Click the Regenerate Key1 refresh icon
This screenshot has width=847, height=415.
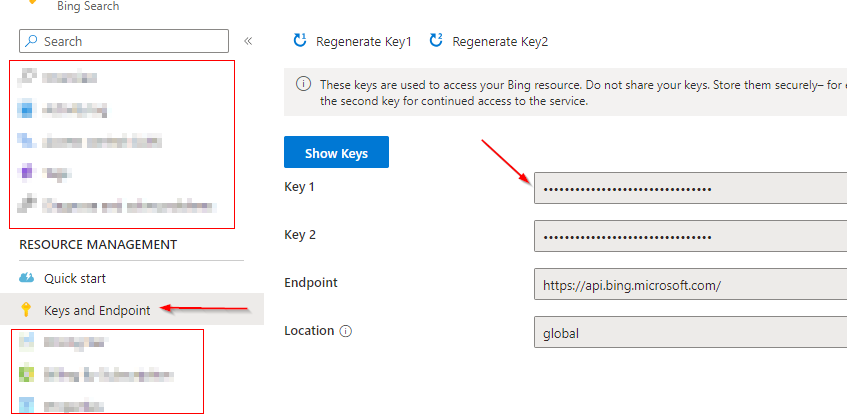tap(299, 41)
